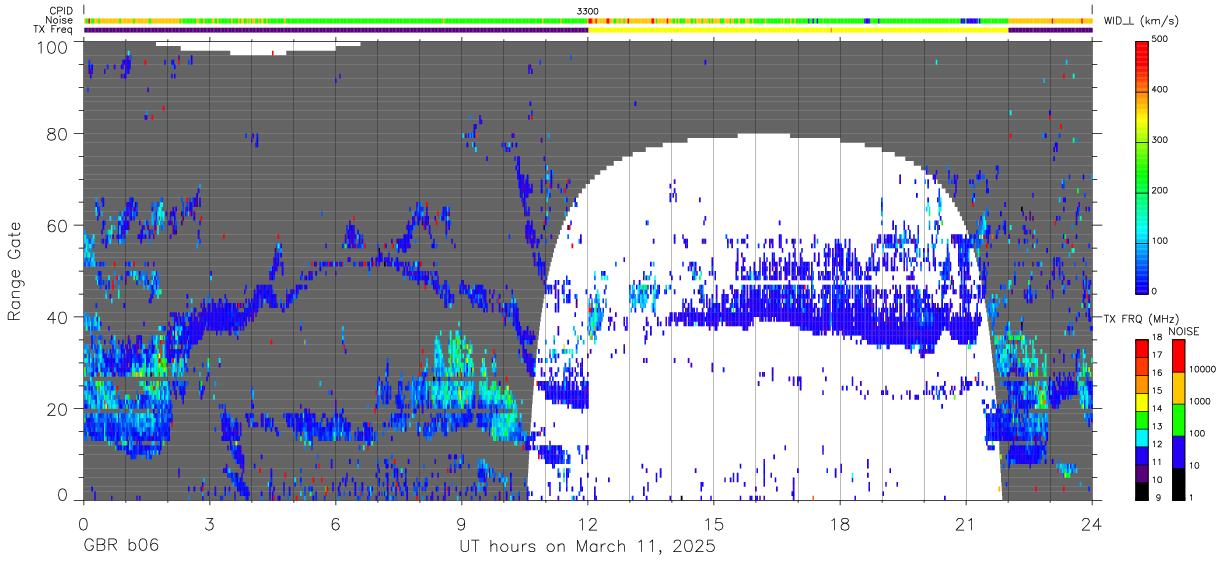This screenshot has width=1228, height=567.
Task: Click the width colorbar label '200'
Action: [1162, 190]
